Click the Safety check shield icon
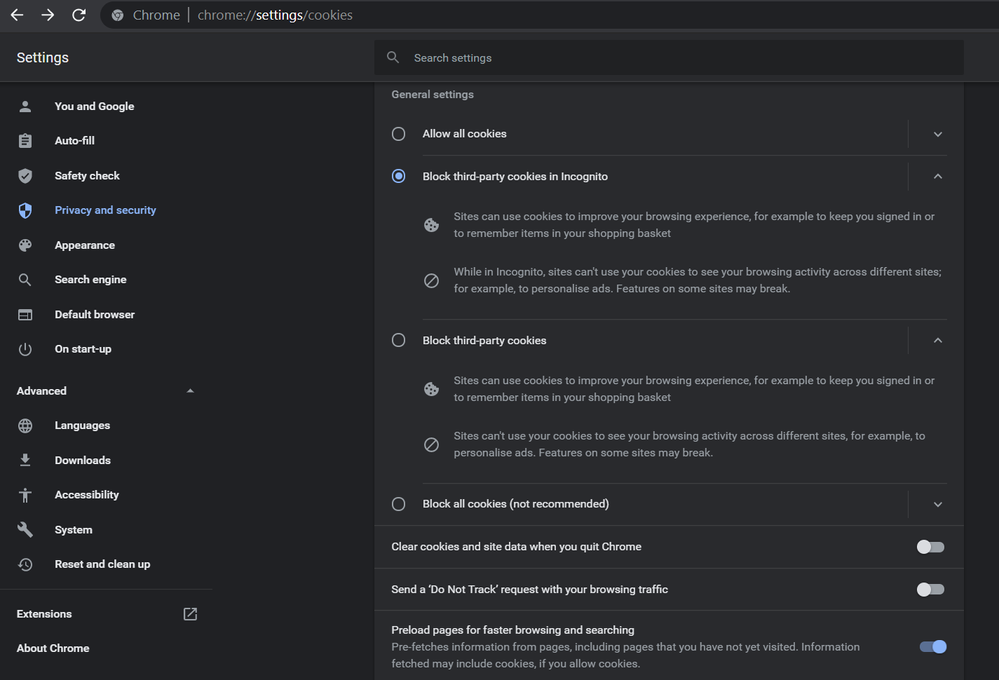Image resolution: width=999 pixels, height=680 pixels. (x=26, y=176)
